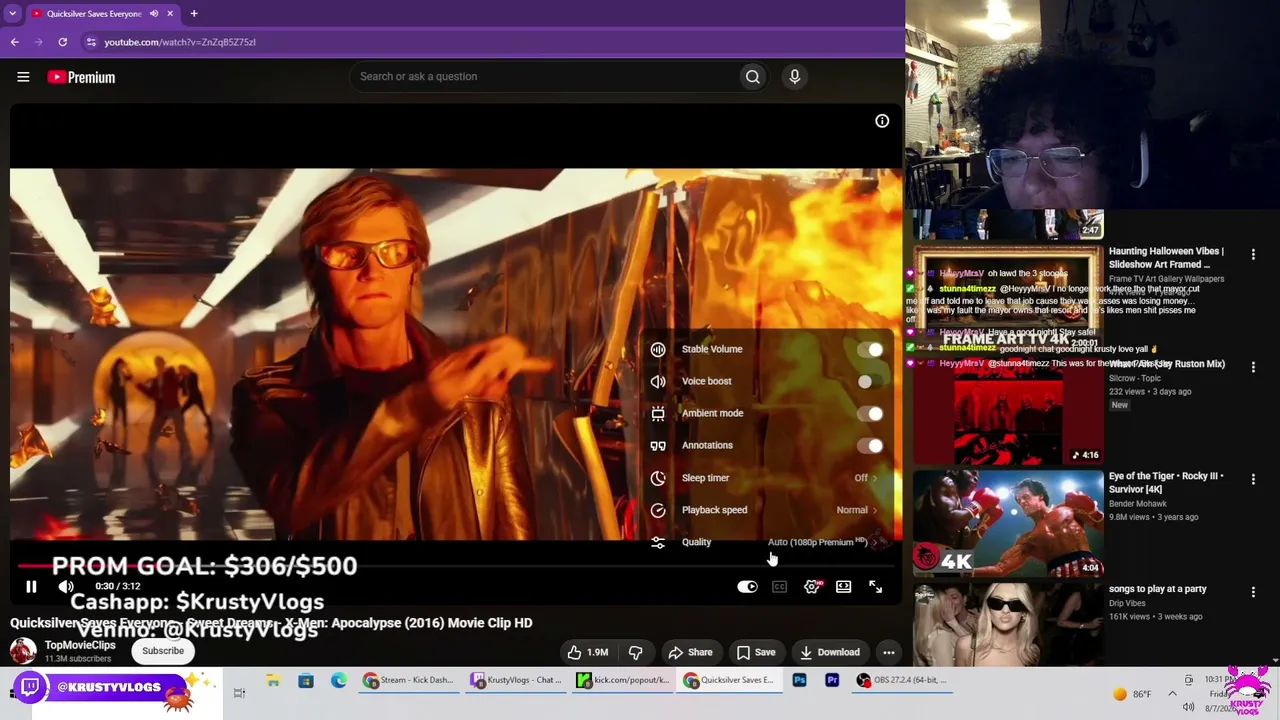Click the Stable Volume waveform icon
This screenshot has height=720, width=1280.
pyautogui.click(x=658, y=349)
